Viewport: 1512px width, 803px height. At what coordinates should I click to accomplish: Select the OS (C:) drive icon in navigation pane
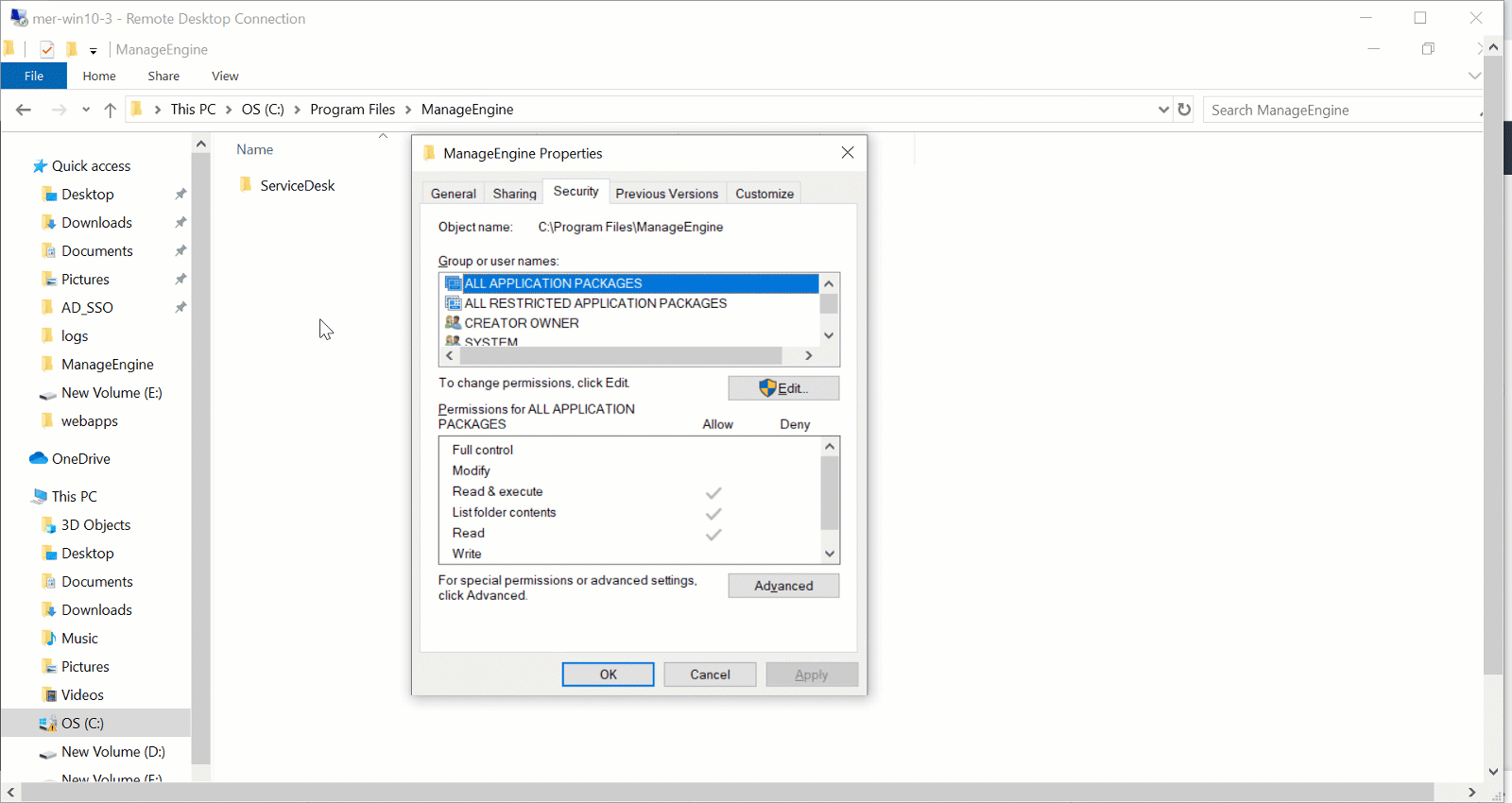click(x=47, y=724)
